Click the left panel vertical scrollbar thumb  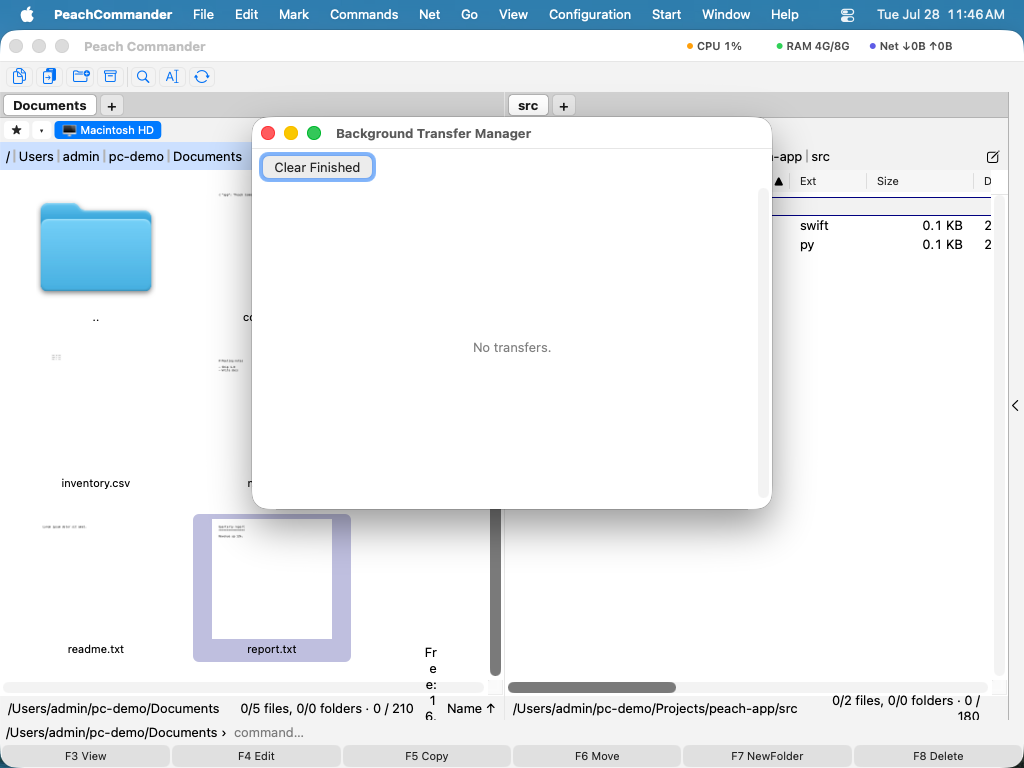[x=495, y=592]
